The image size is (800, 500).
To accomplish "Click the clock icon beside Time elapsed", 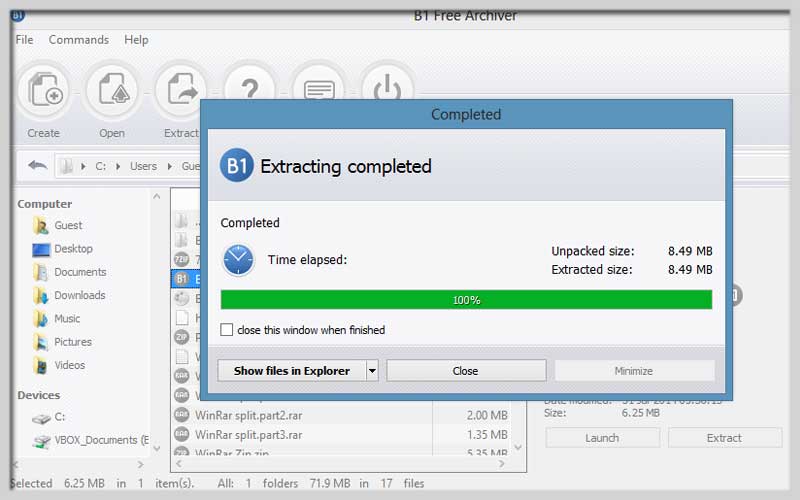I will (238, 260).
